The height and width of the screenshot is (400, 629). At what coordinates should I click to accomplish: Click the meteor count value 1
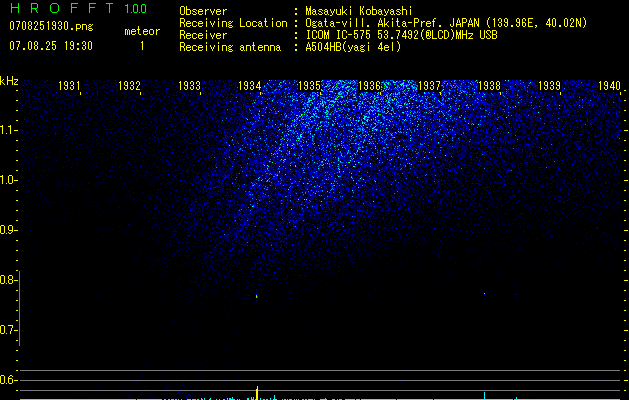click(x=142, y=46)
